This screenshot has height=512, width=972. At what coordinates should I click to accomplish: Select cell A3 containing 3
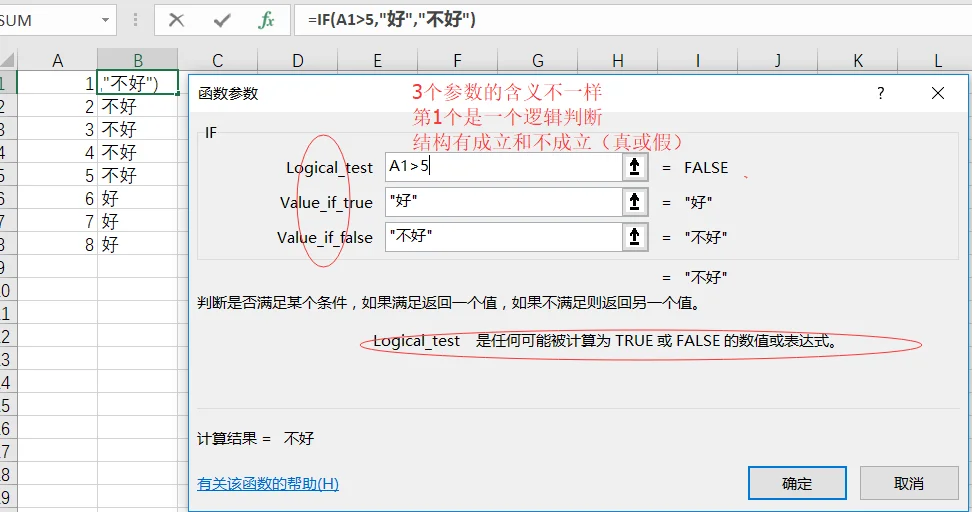coord(57,129)
